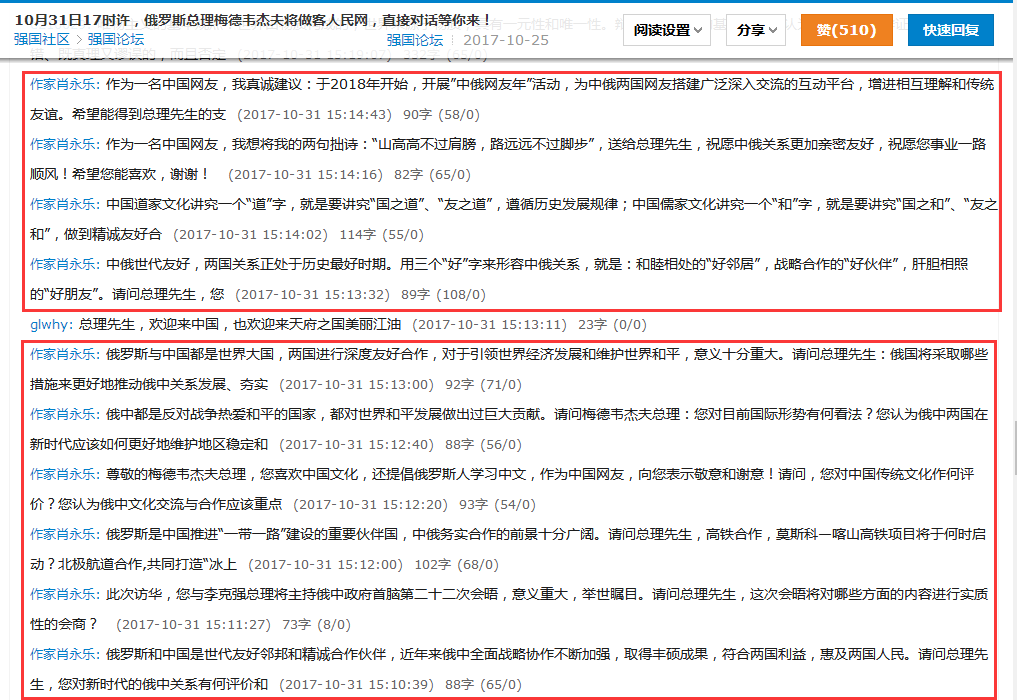Click the 90字 word count

coord(417,115)
